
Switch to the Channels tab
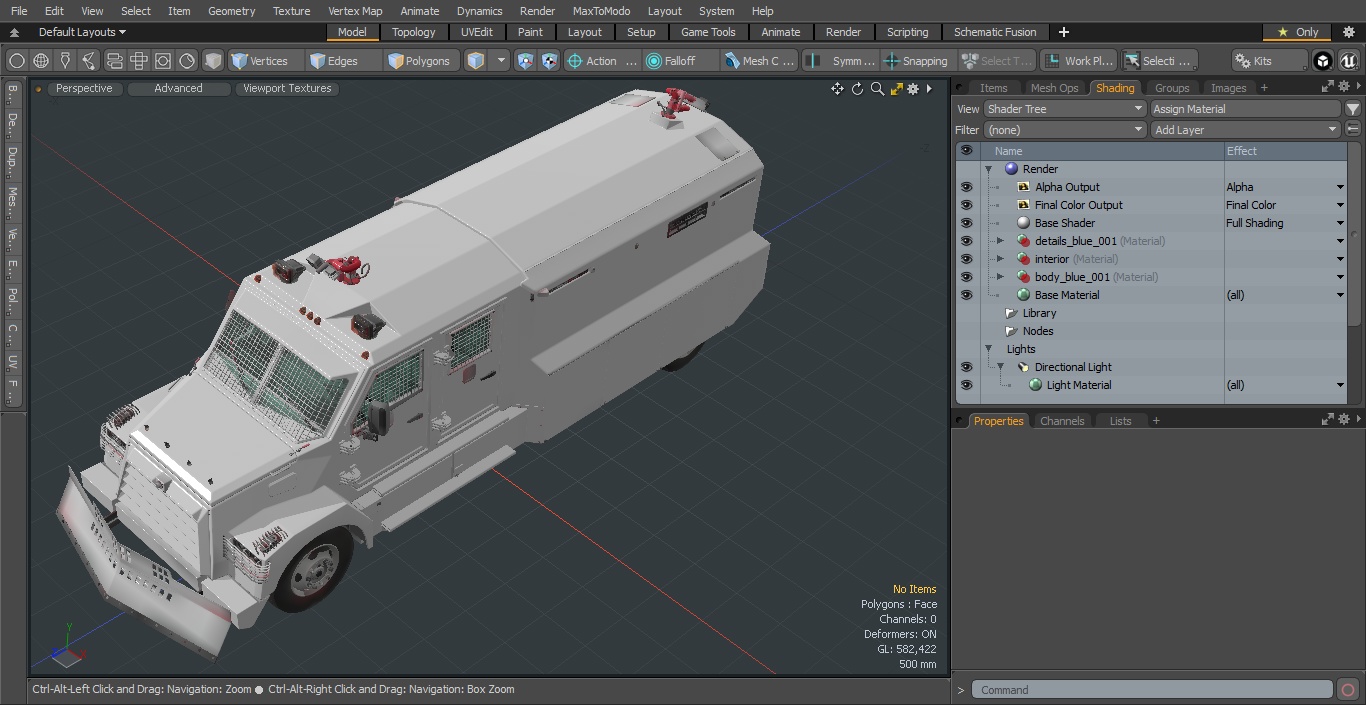[1062, 421]
